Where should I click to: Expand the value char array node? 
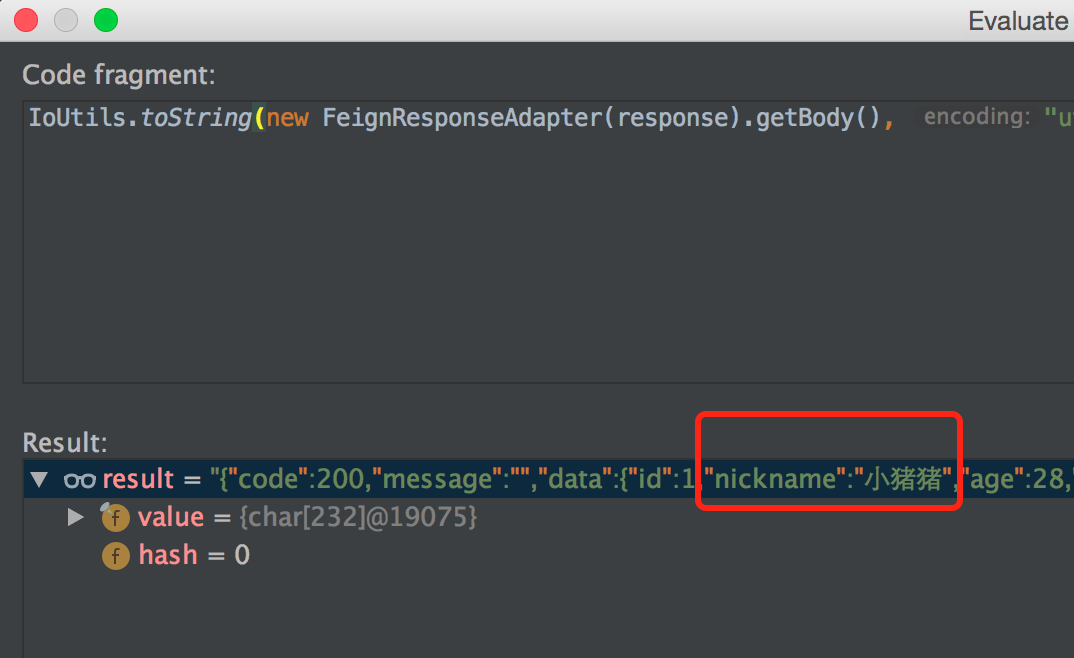click(x=75, y=517)
